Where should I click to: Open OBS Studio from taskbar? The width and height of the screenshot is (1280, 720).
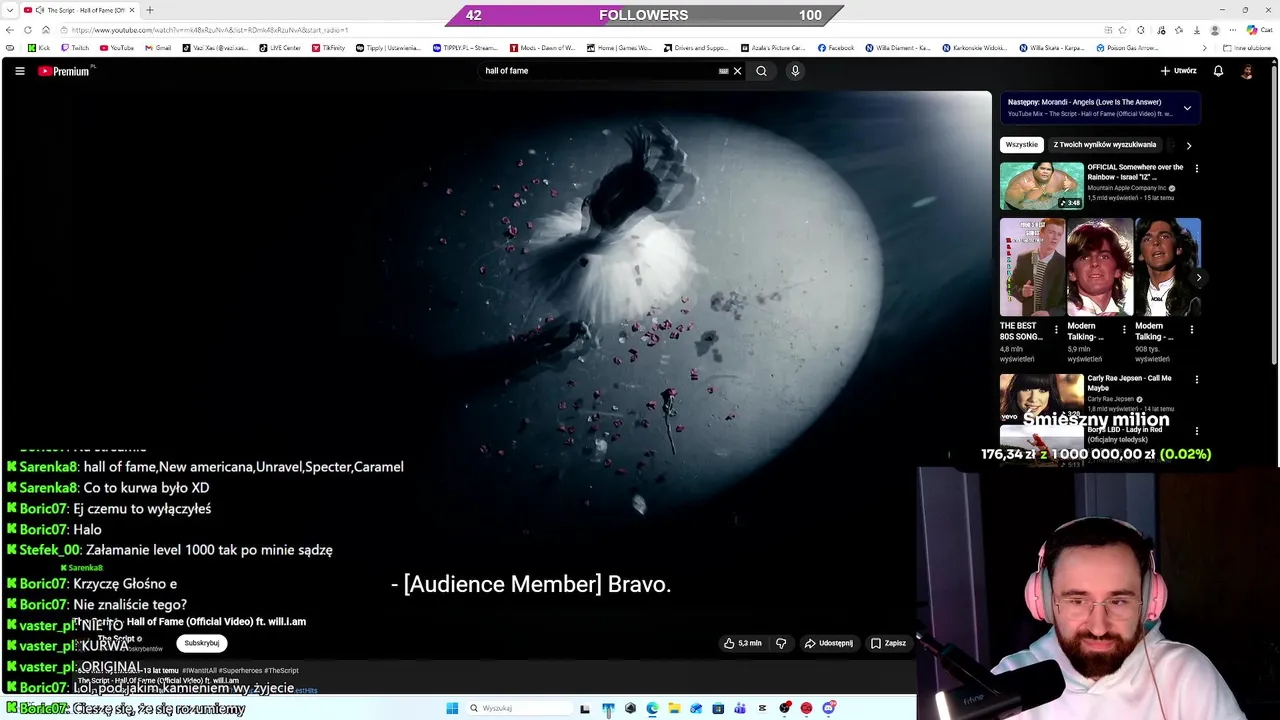click(784, 708)
